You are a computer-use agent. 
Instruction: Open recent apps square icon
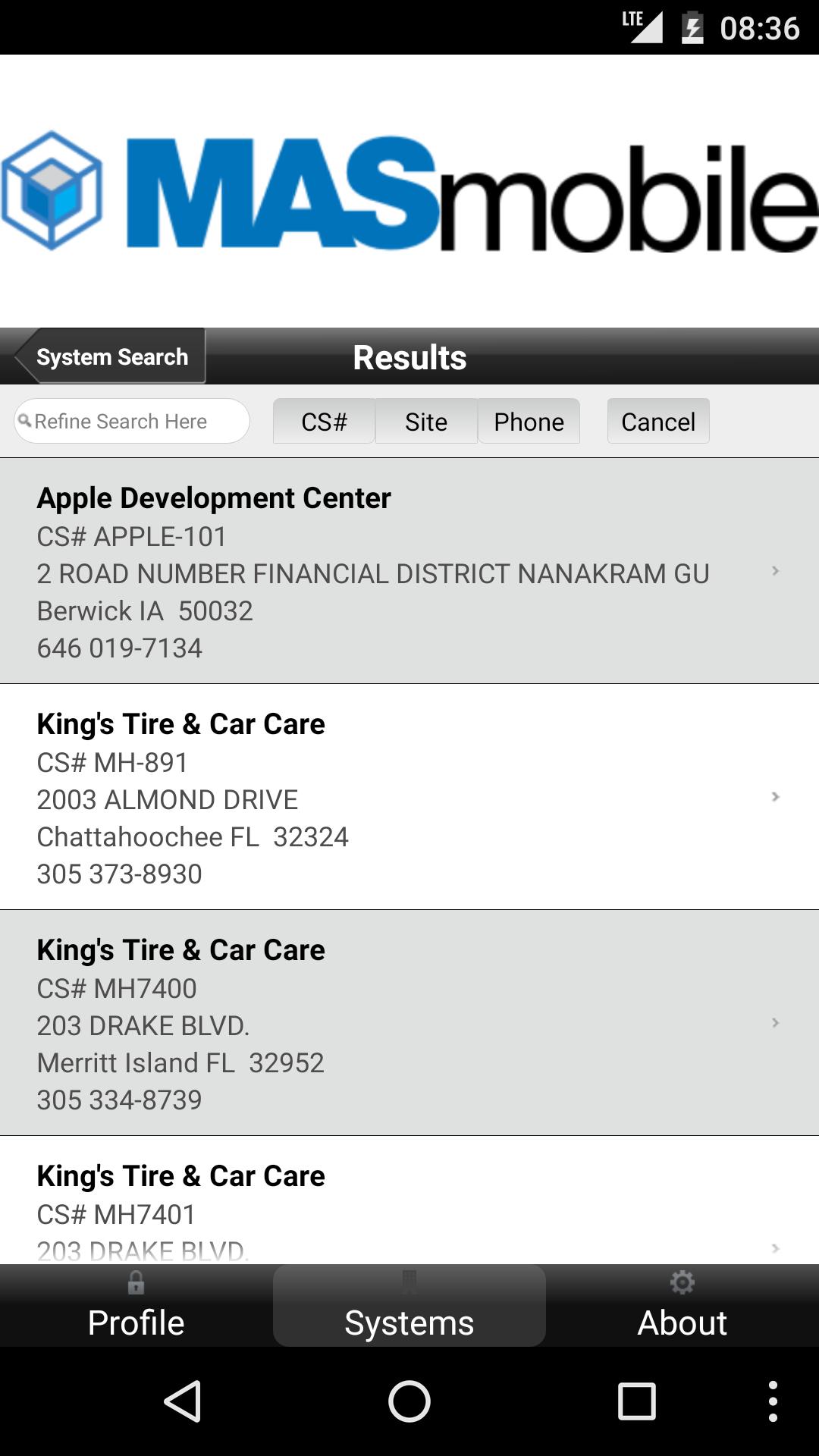pyautogui.click(x=636, y=1401)
